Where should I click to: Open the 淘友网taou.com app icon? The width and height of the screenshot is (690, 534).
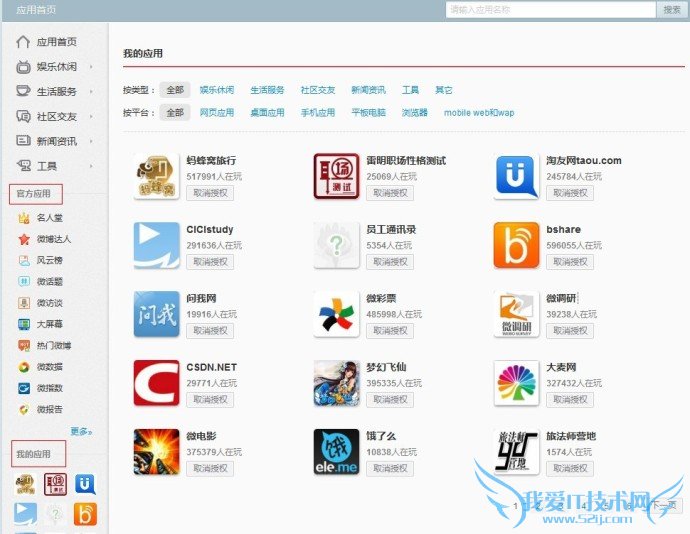tap(516, 176)
